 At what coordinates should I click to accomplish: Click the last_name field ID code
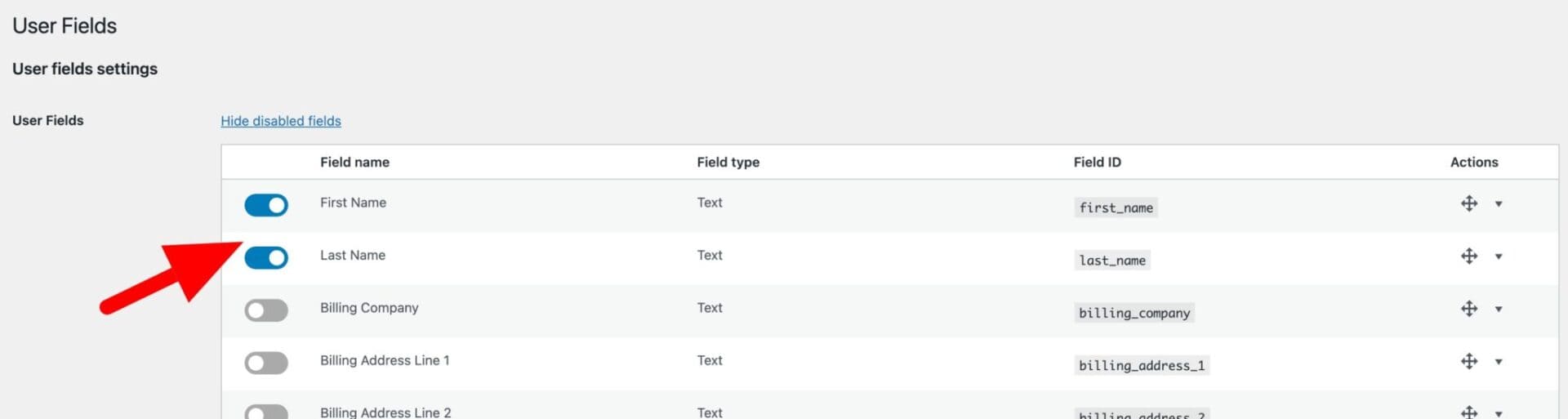[1112, 261]
